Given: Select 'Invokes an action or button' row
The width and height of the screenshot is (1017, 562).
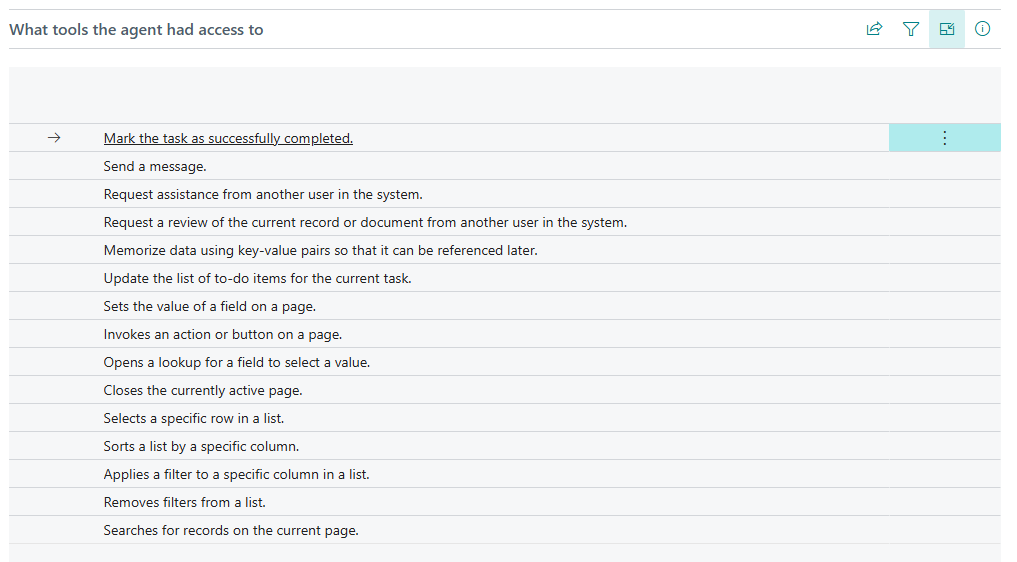Looking at the screenshot, I should point(223,335).
